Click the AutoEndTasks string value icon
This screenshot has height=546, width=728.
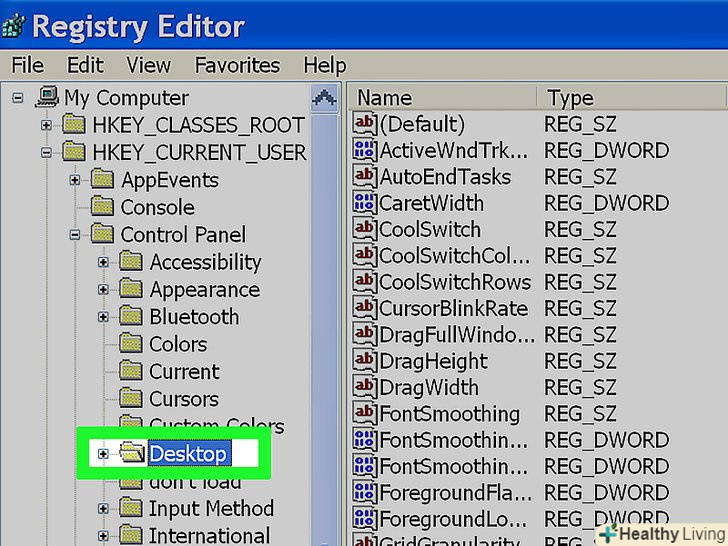coord(364,176)
